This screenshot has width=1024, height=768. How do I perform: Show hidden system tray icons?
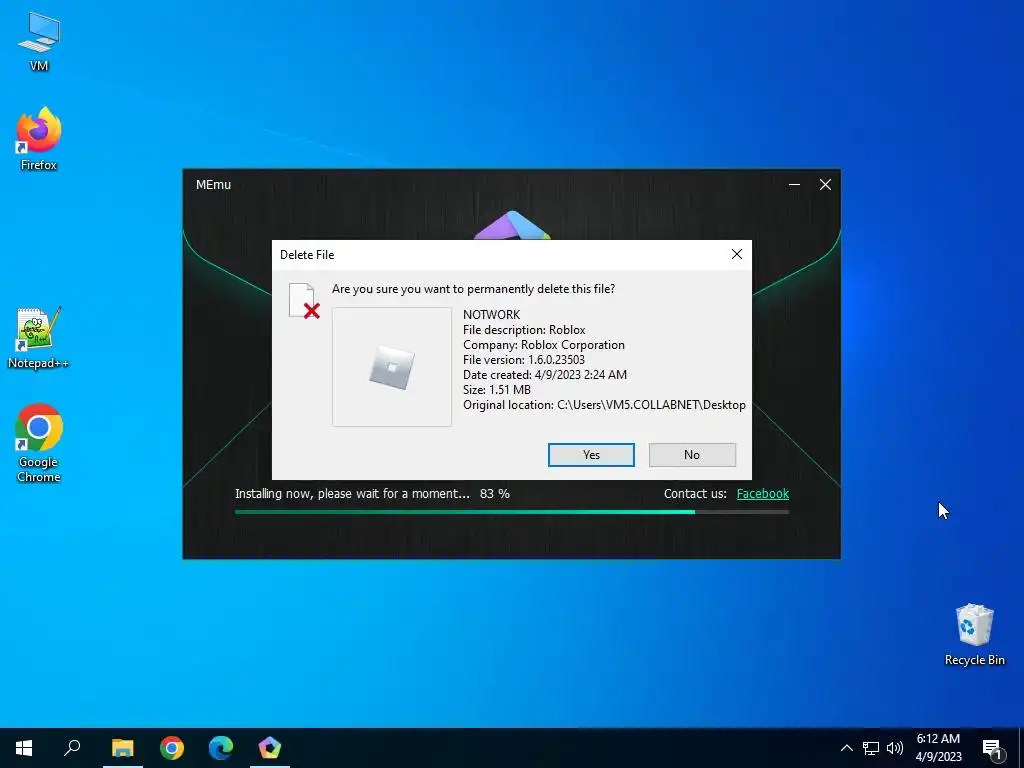(846, 748)
